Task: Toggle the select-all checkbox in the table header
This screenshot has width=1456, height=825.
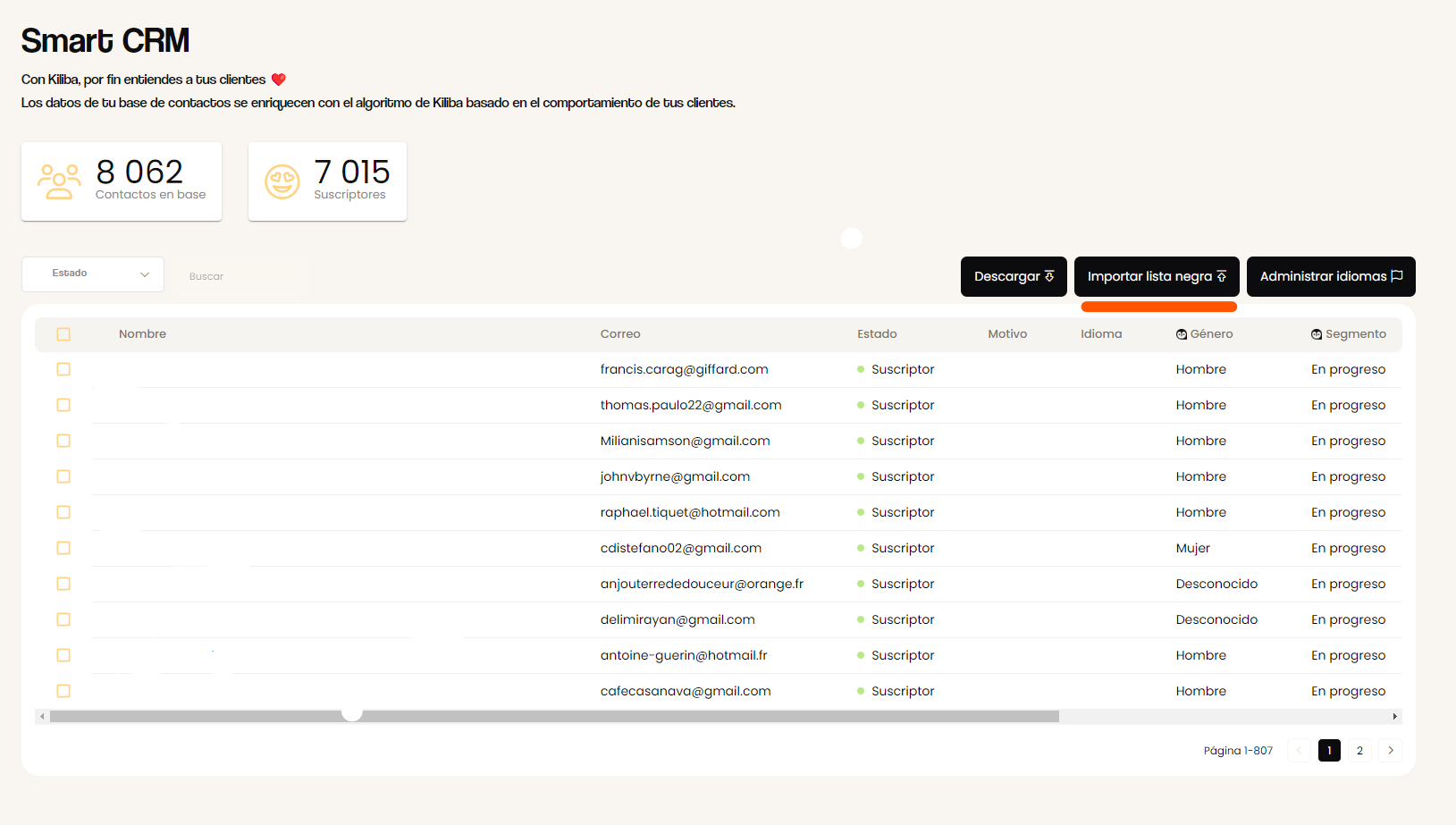Action: pos(63,334)
